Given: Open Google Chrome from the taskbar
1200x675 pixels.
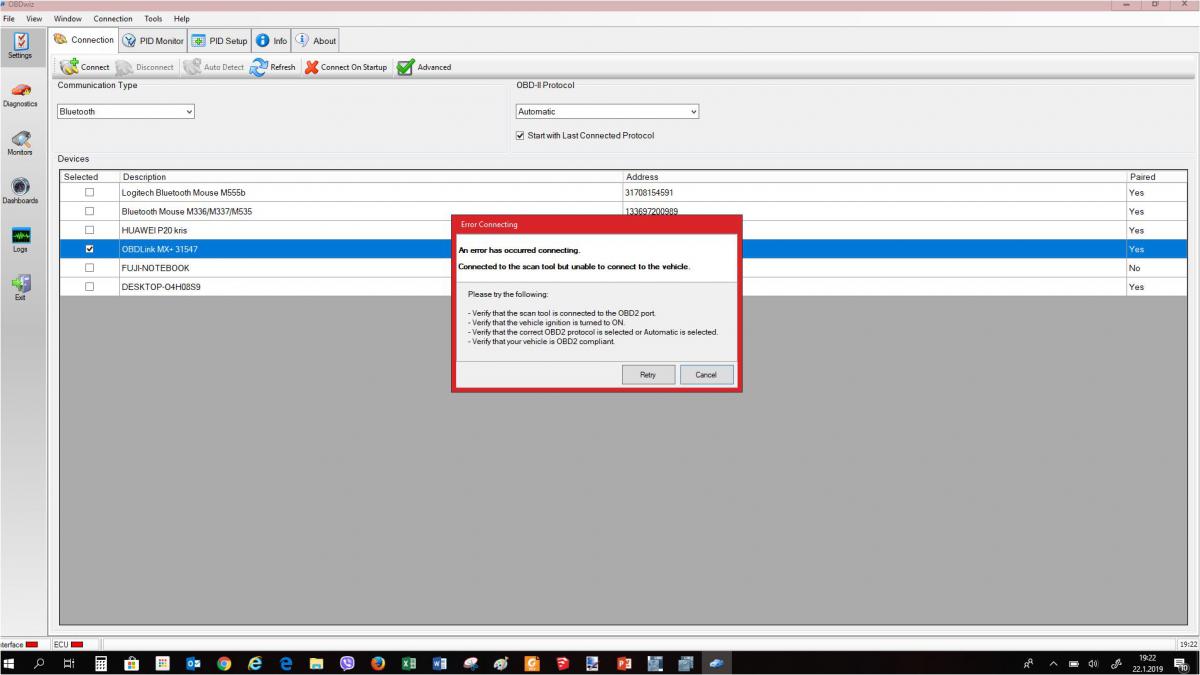Looking at the screenshot, I should click(224, 663).
